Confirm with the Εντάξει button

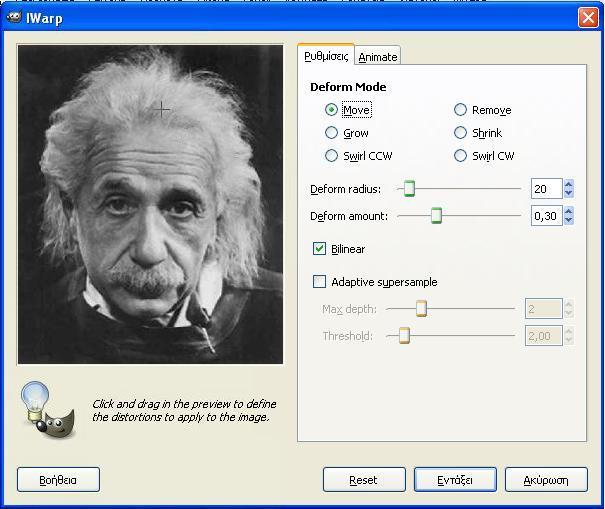click(455, 480)
